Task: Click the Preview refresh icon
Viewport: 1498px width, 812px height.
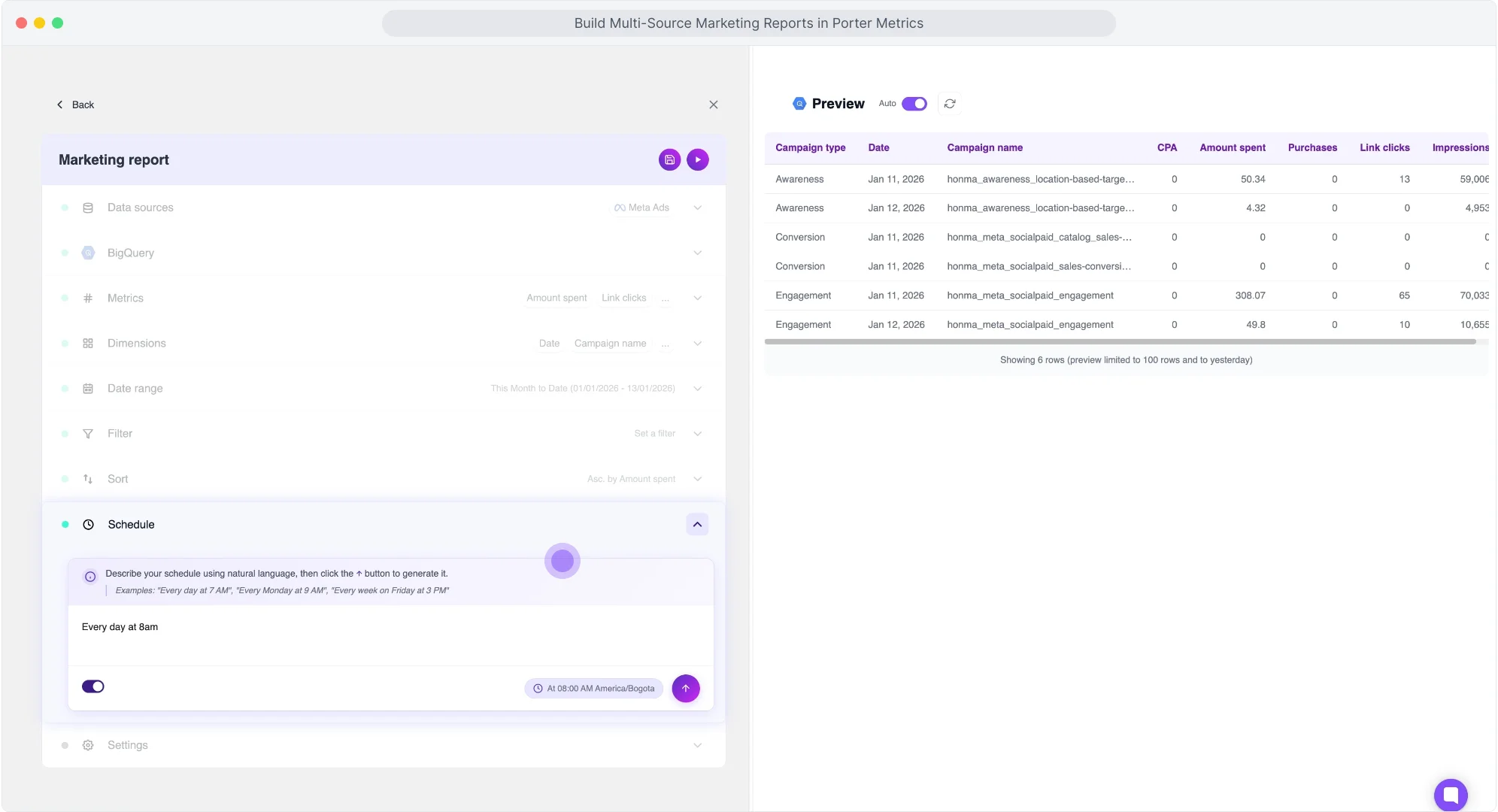Action: click(x=949, y=103)
